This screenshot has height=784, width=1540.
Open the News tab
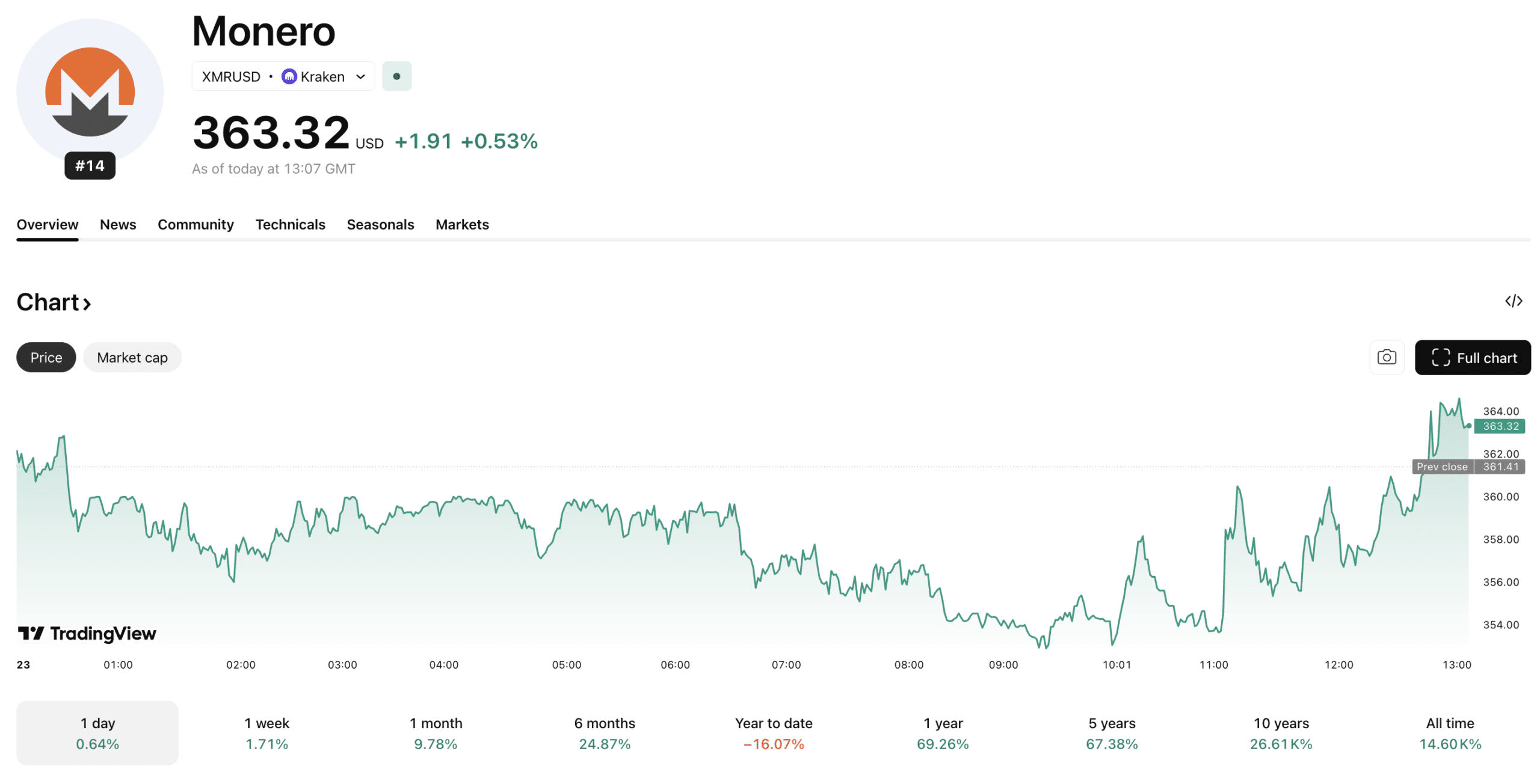118,224
